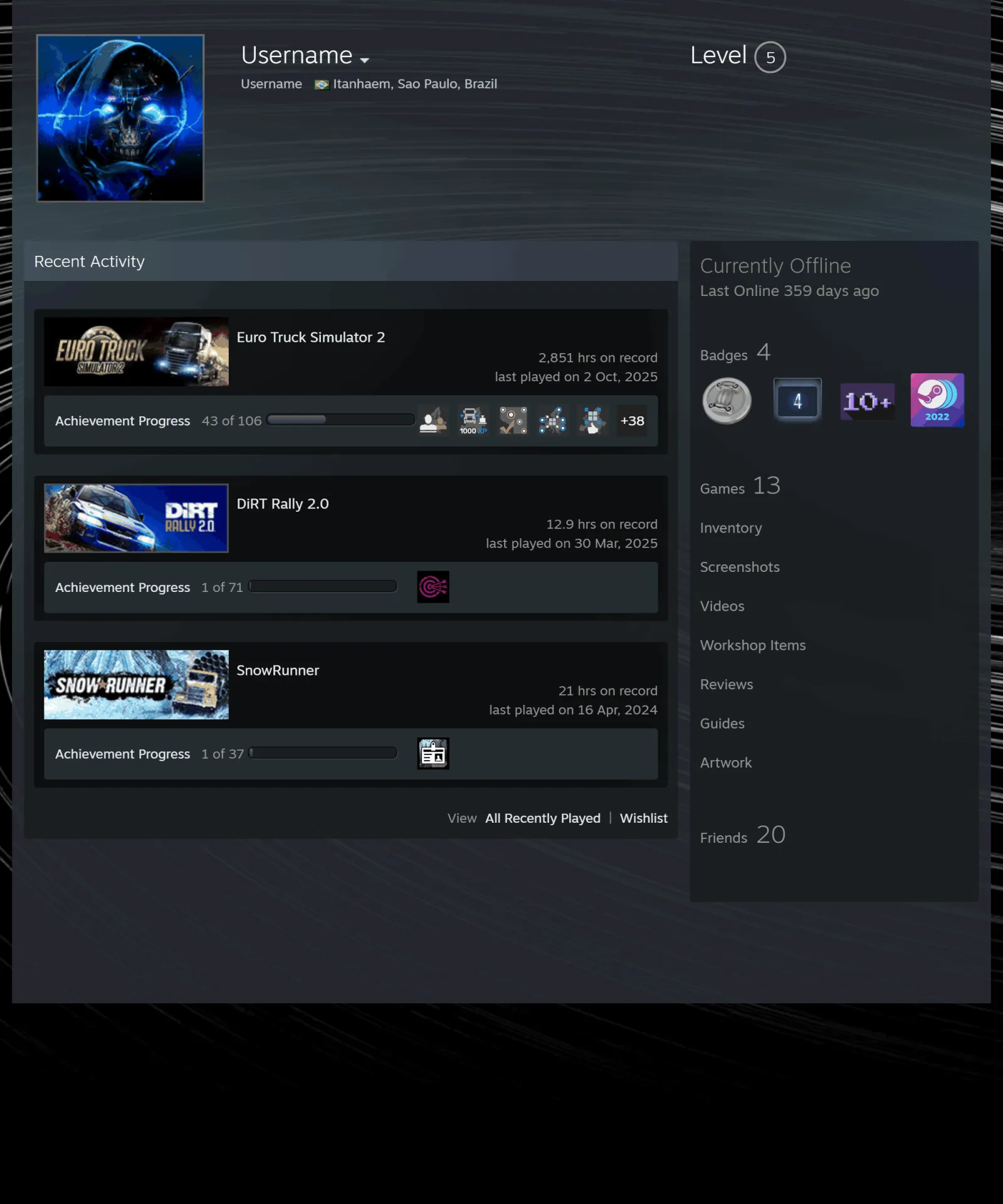
Task: Open the Reviews link
Action: [x=727, y=685]
